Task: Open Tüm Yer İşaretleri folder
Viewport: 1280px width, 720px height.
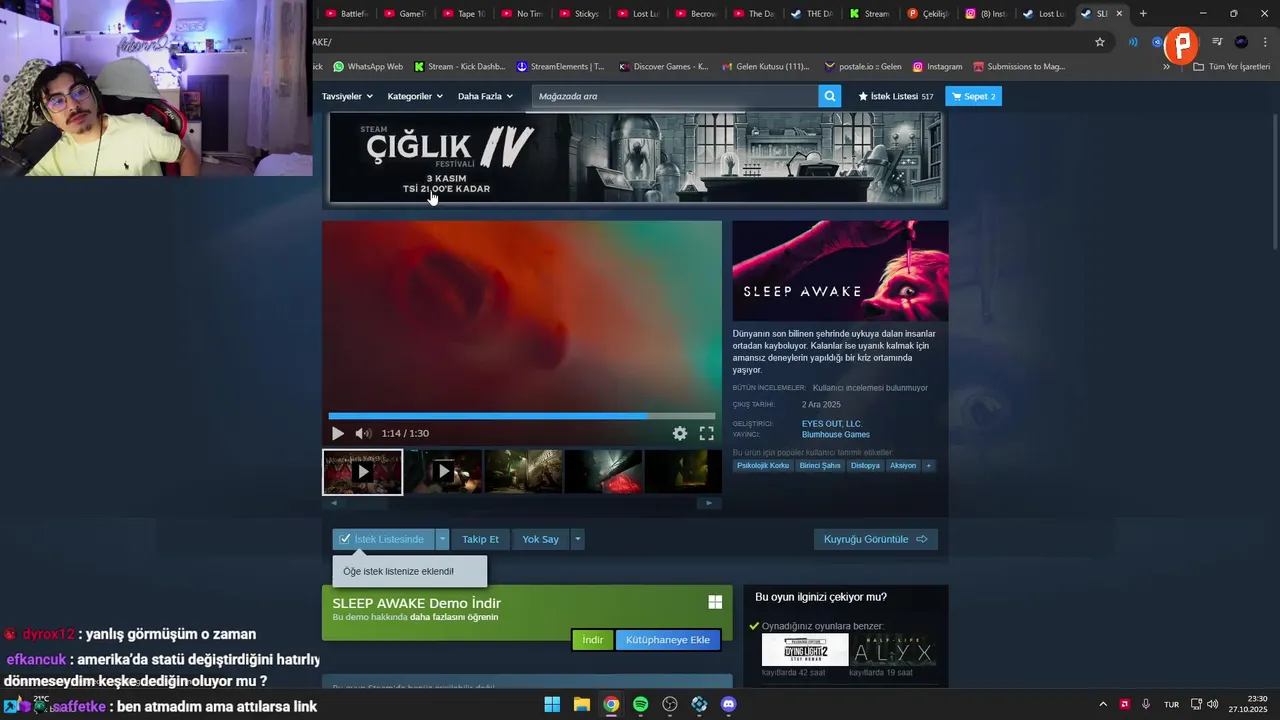Action: click(1232, 67)
